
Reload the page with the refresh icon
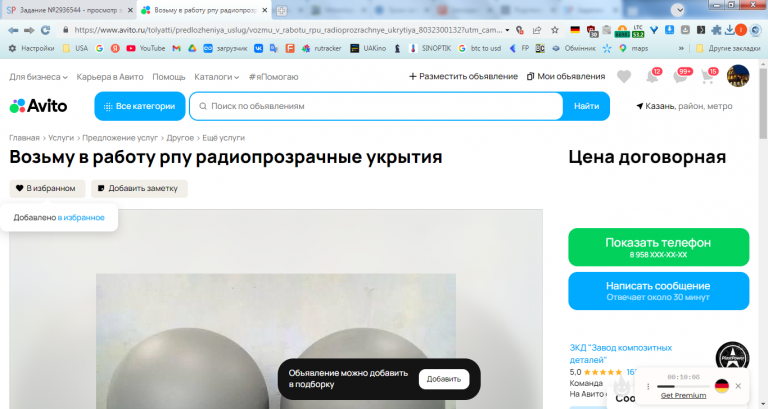click(x=46, y=30)
